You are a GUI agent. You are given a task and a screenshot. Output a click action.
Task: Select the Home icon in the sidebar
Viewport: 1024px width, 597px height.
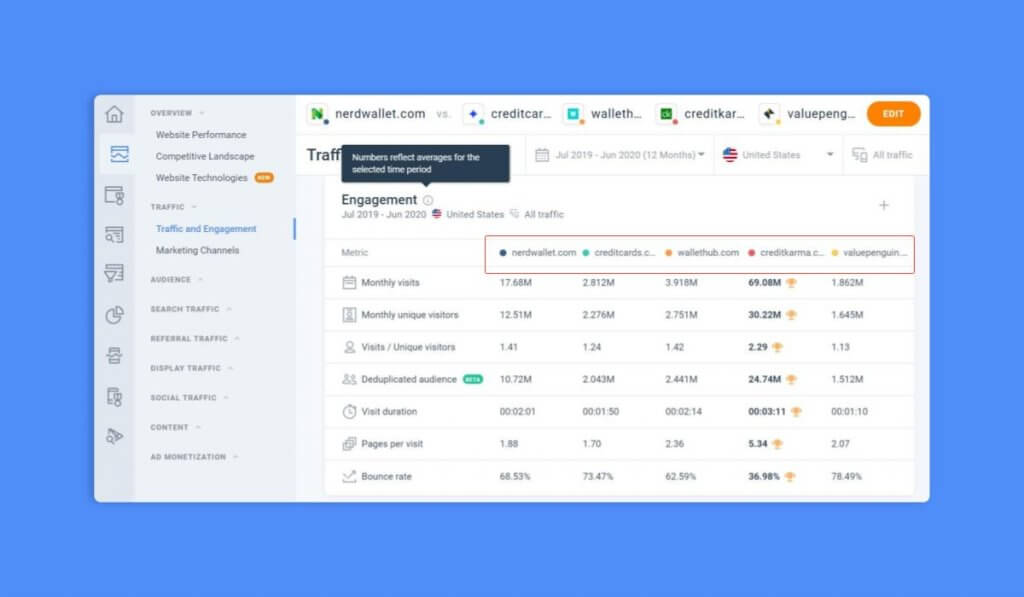point(115,114)
